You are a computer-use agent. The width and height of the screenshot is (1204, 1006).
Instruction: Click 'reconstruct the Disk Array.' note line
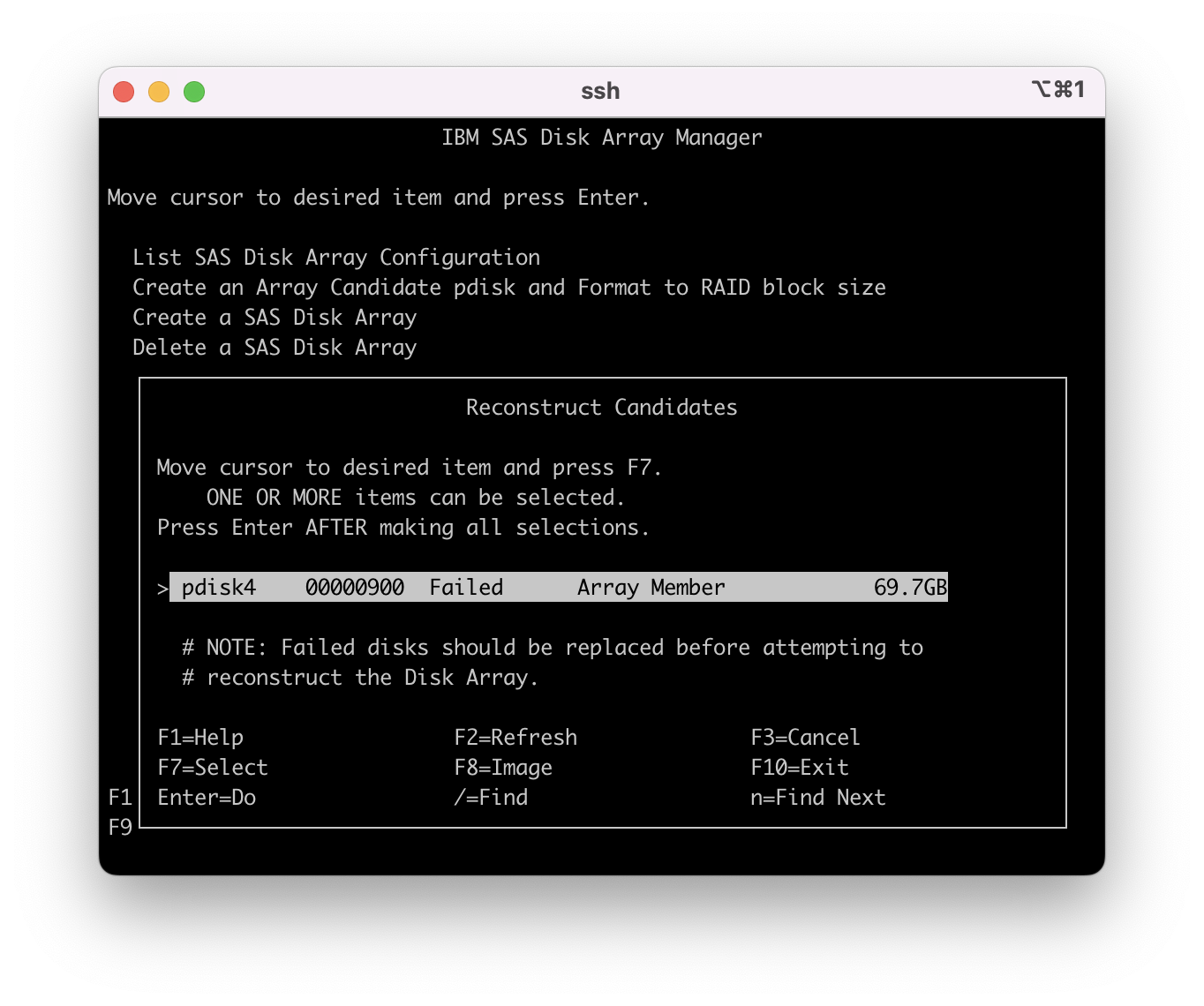[x=360, y=678]
